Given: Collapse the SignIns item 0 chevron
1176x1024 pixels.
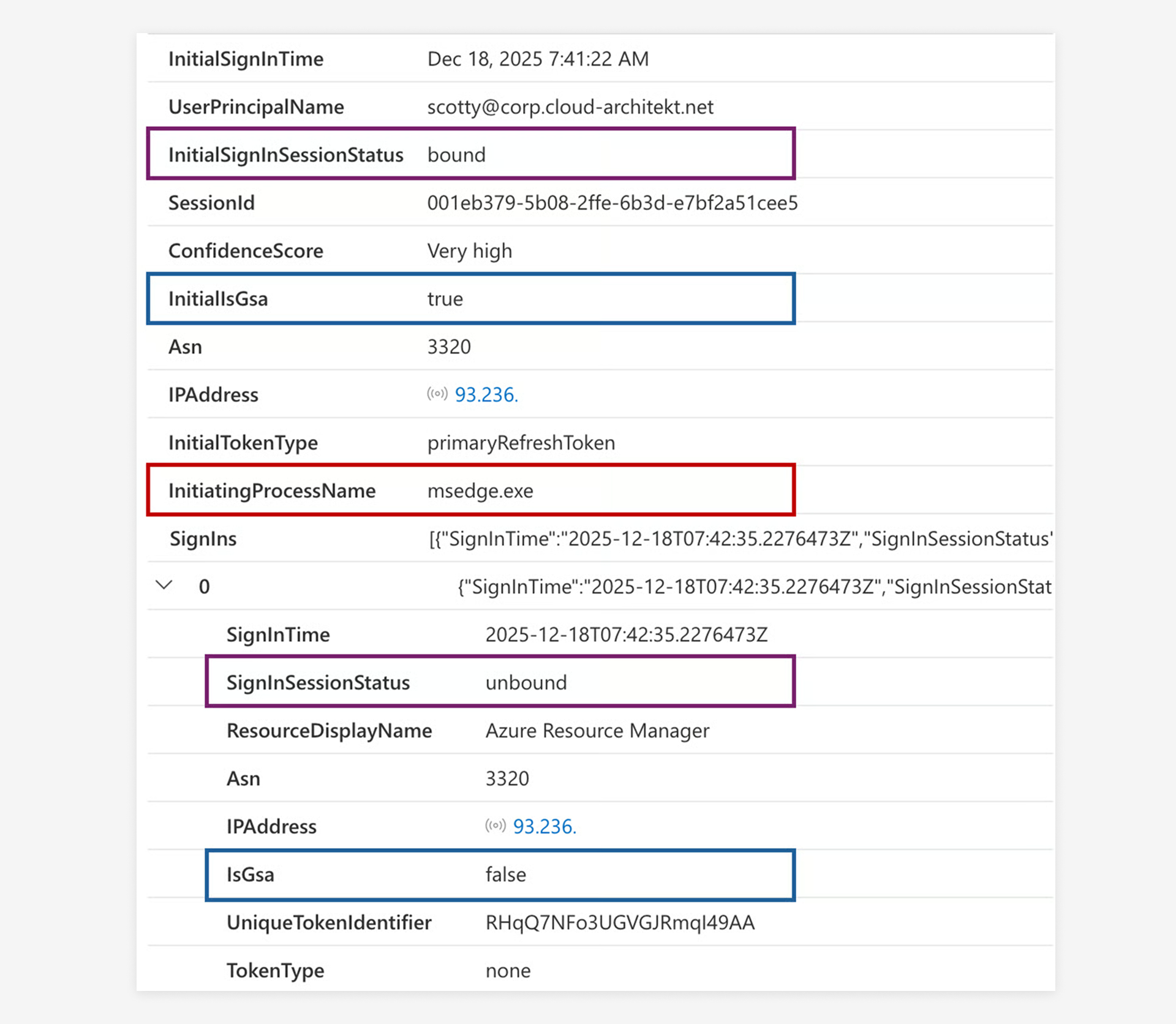Looking at the screenshot, I should click(164, 585).
